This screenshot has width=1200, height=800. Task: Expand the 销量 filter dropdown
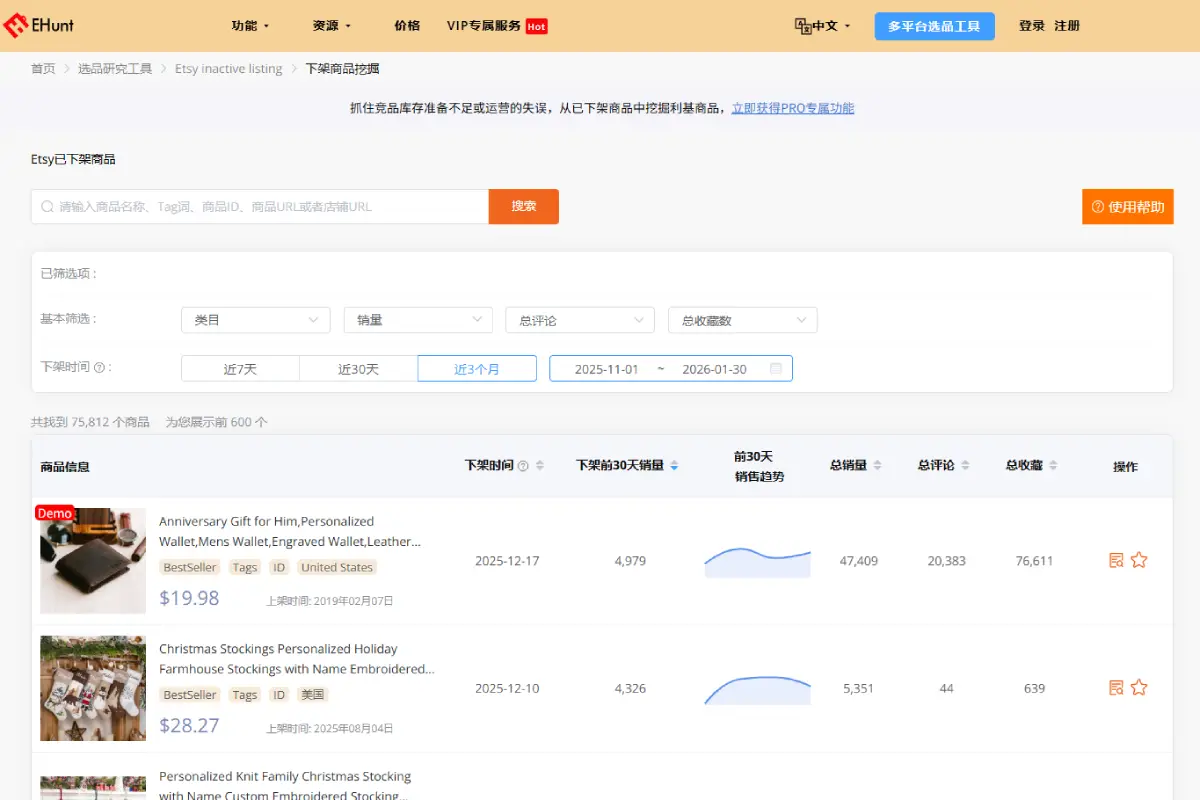(x=417, y=319)
